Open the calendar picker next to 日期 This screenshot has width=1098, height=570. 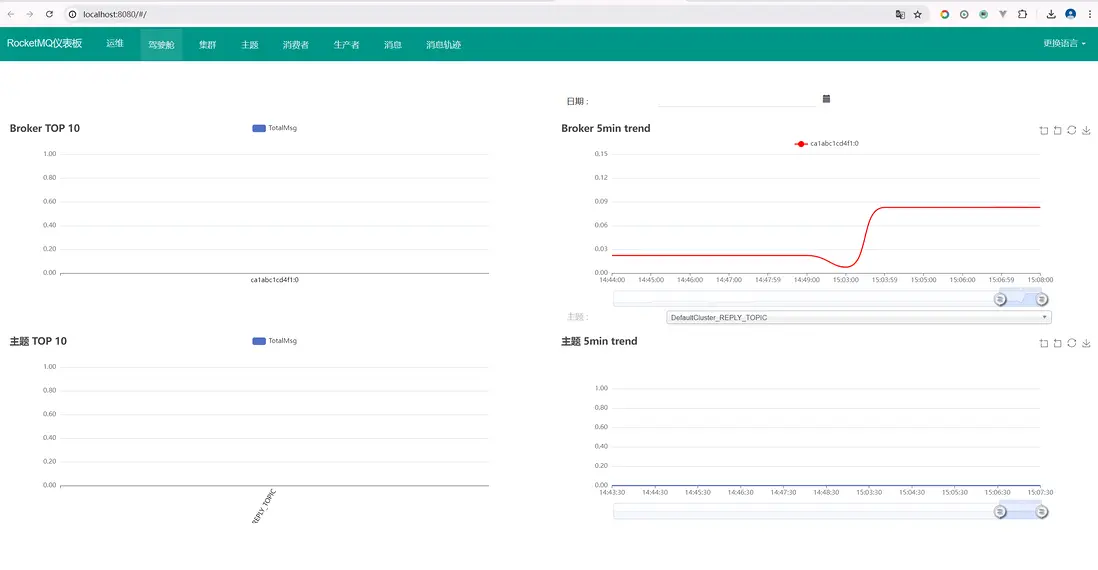click(826, 99)
